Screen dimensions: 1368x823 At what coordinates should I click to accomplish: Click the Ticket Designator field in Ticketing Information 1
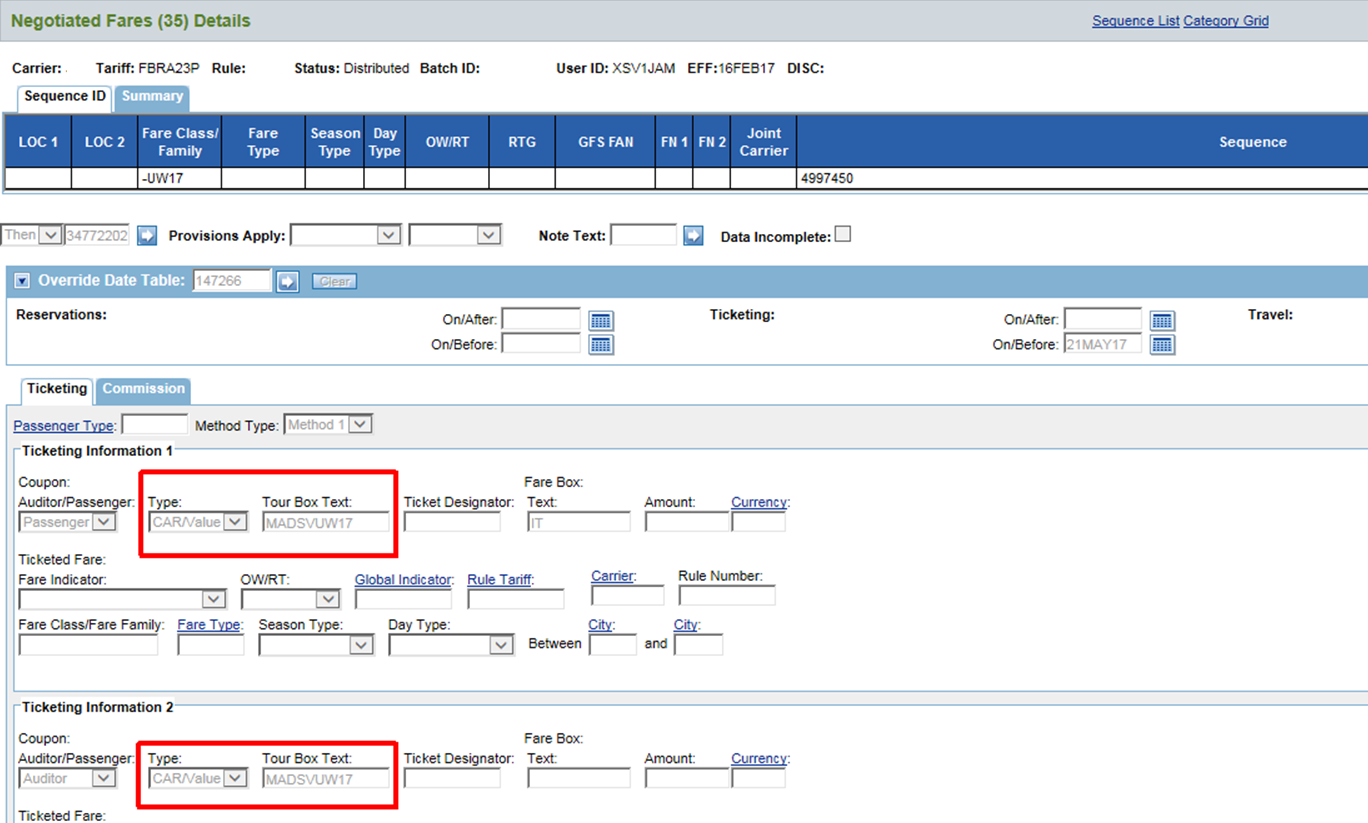tap(452, 522)
